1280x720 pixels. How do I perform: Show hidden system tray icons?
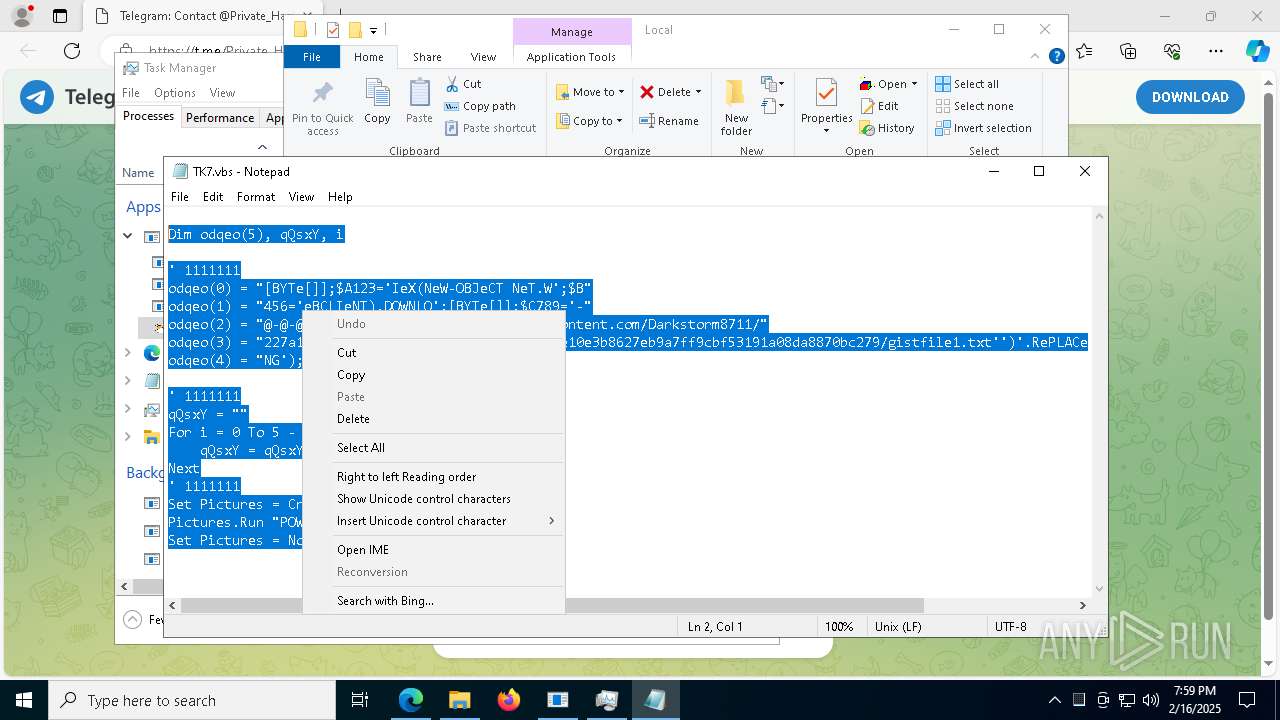pos(1054,700)
